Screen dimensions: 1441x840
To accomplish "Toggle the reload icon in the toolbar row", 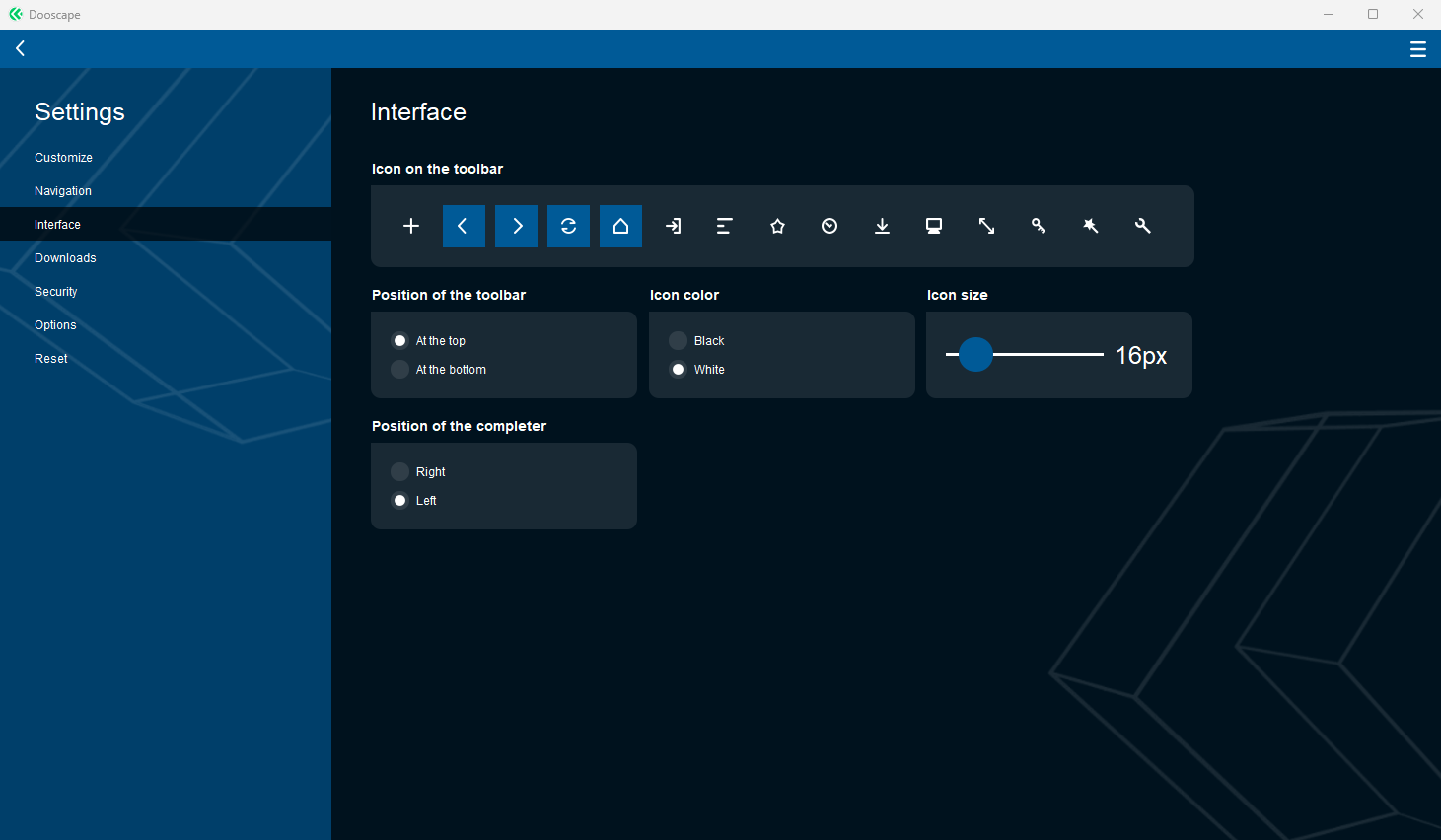I will [568, 226].
